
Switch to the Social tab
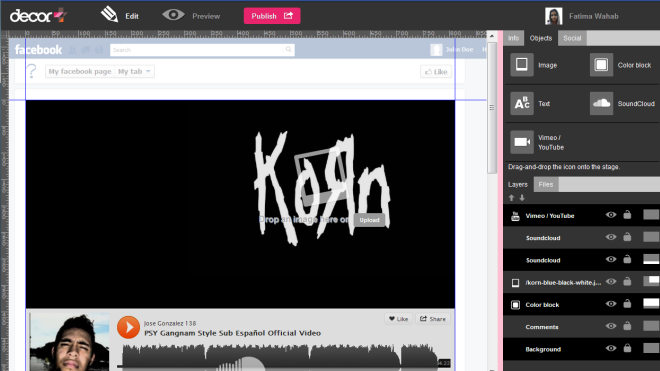pos(572,38)
